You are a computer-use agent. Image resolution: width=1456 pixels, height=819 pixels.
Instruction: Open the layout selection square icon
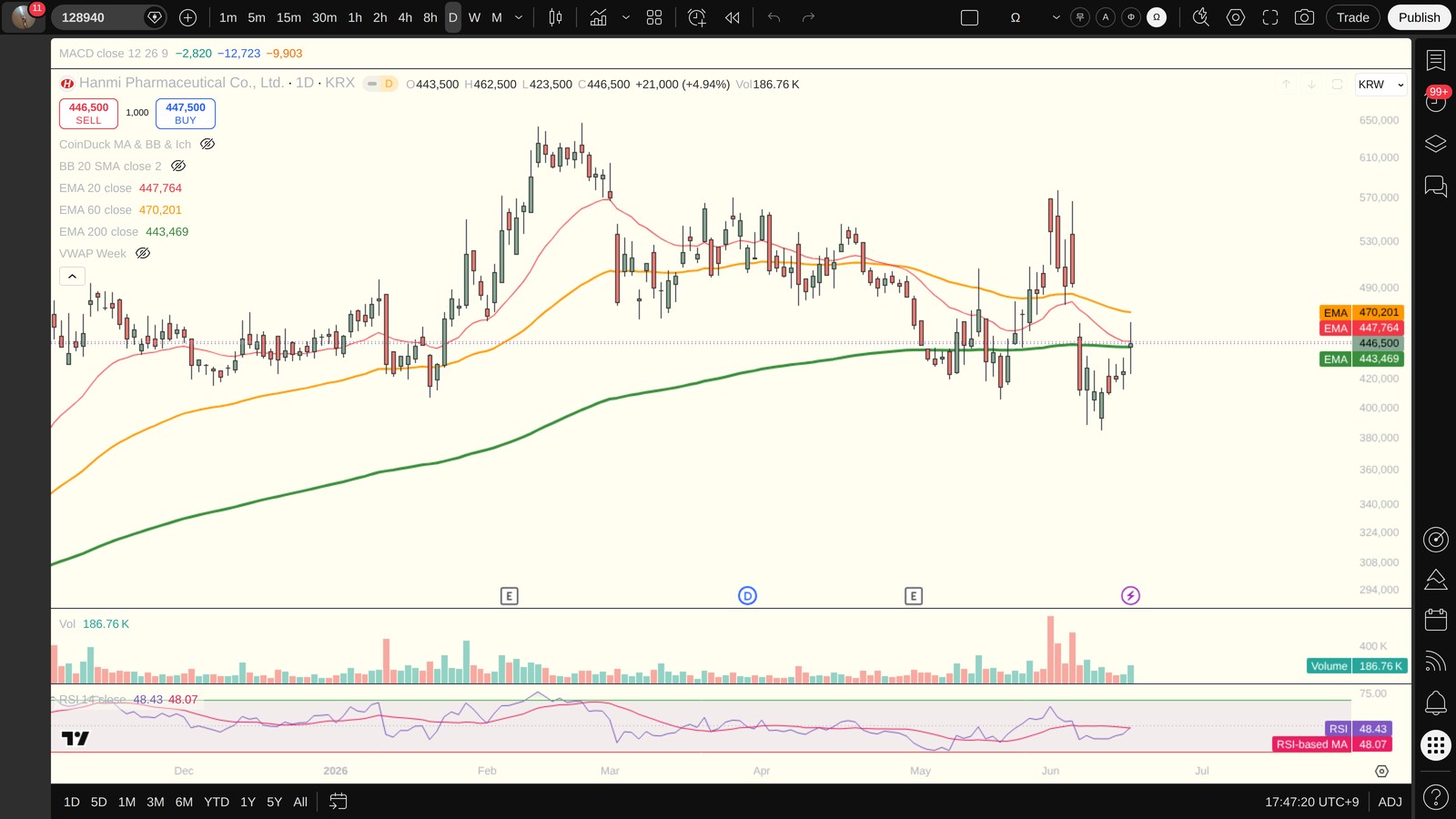970,17
